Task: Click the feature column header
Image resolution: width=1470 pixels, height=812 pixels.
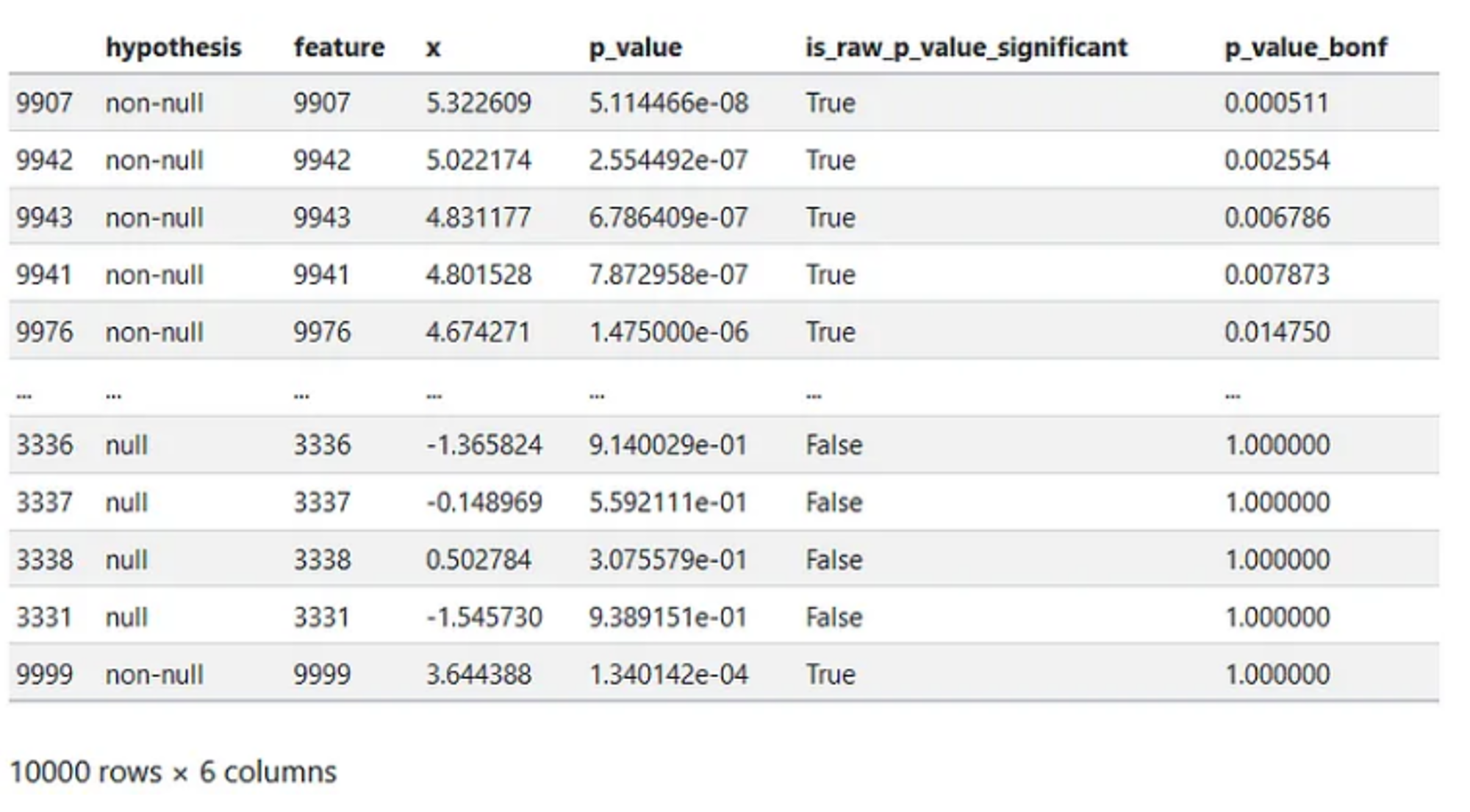Action: pos(339,48)
